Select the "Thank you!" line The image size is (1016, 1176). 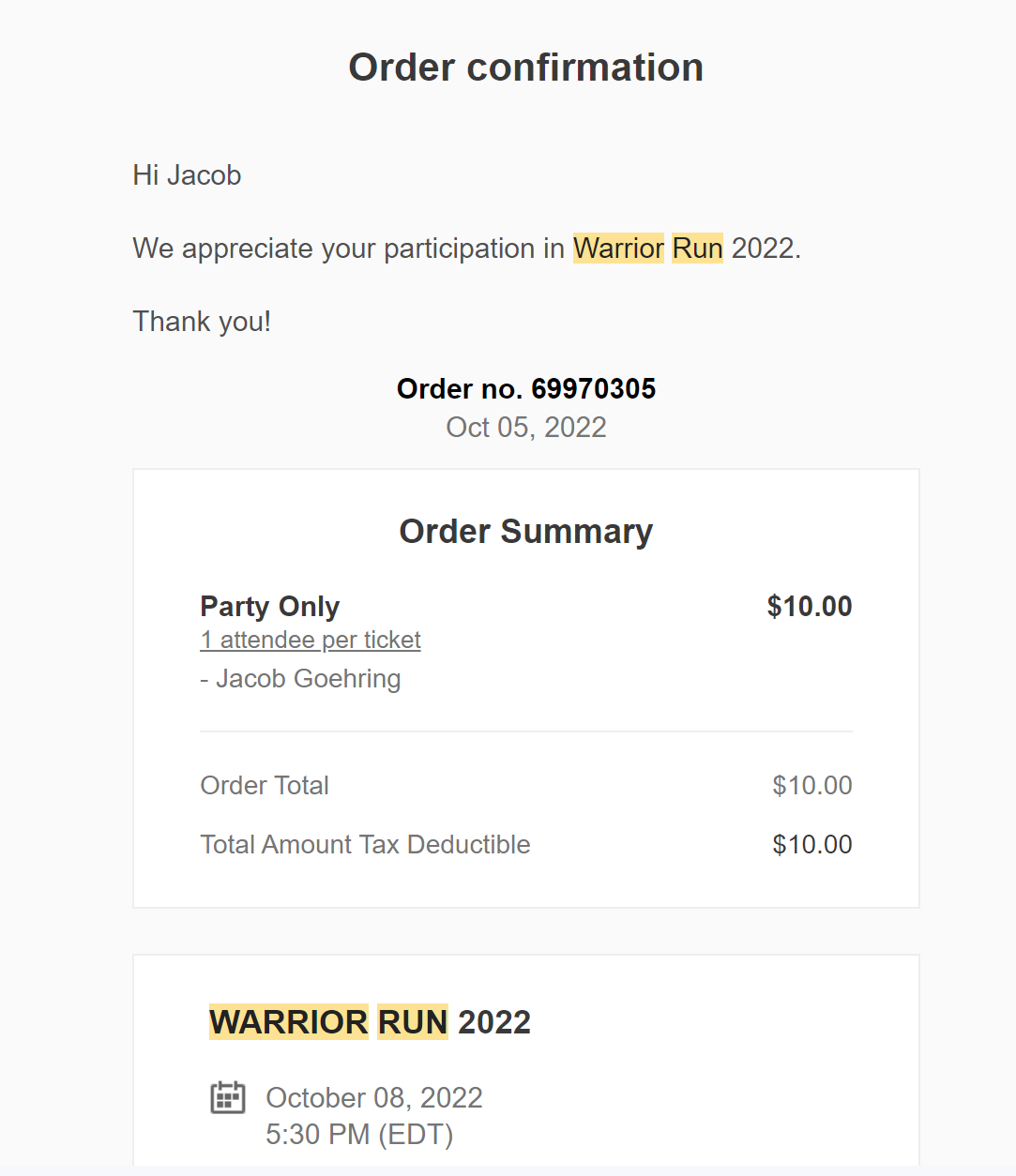pyautogui.click(x=202, y=322)
